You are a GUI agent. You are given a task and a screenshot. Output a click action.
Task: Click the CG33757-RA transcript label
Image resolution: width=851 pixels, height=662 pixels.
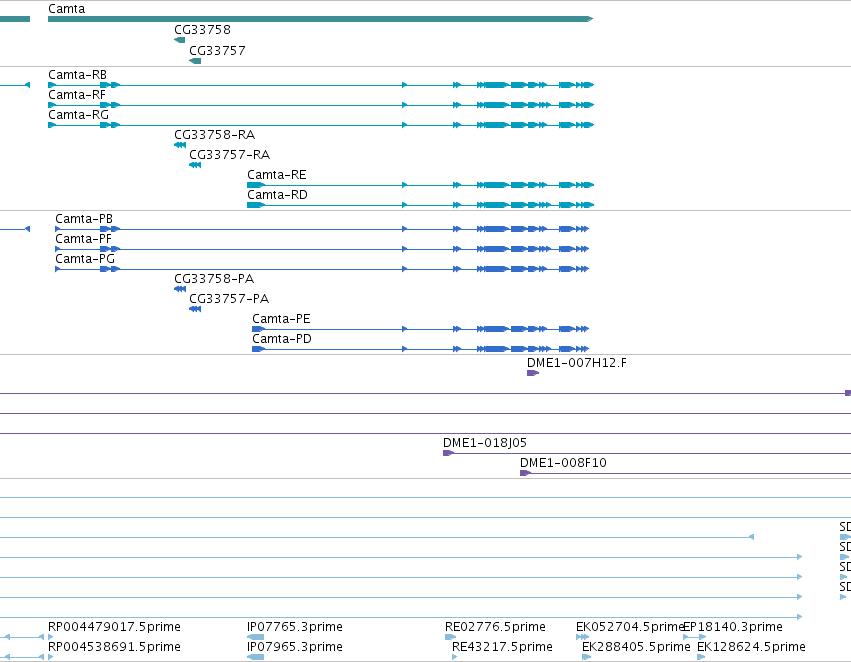[x=230, y=155]
